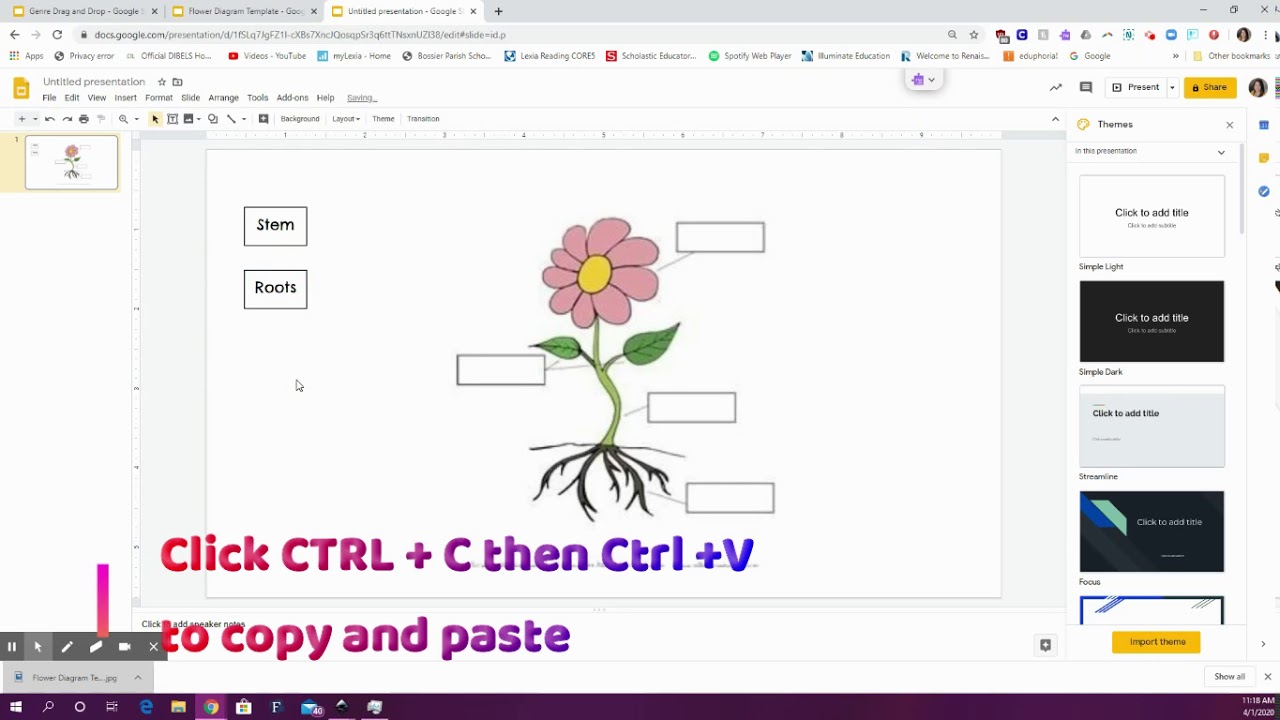The height and width of the screenshot is (720, 1280).
Task: Click the yellow Share button
Action: click(x=1210, y=87)
